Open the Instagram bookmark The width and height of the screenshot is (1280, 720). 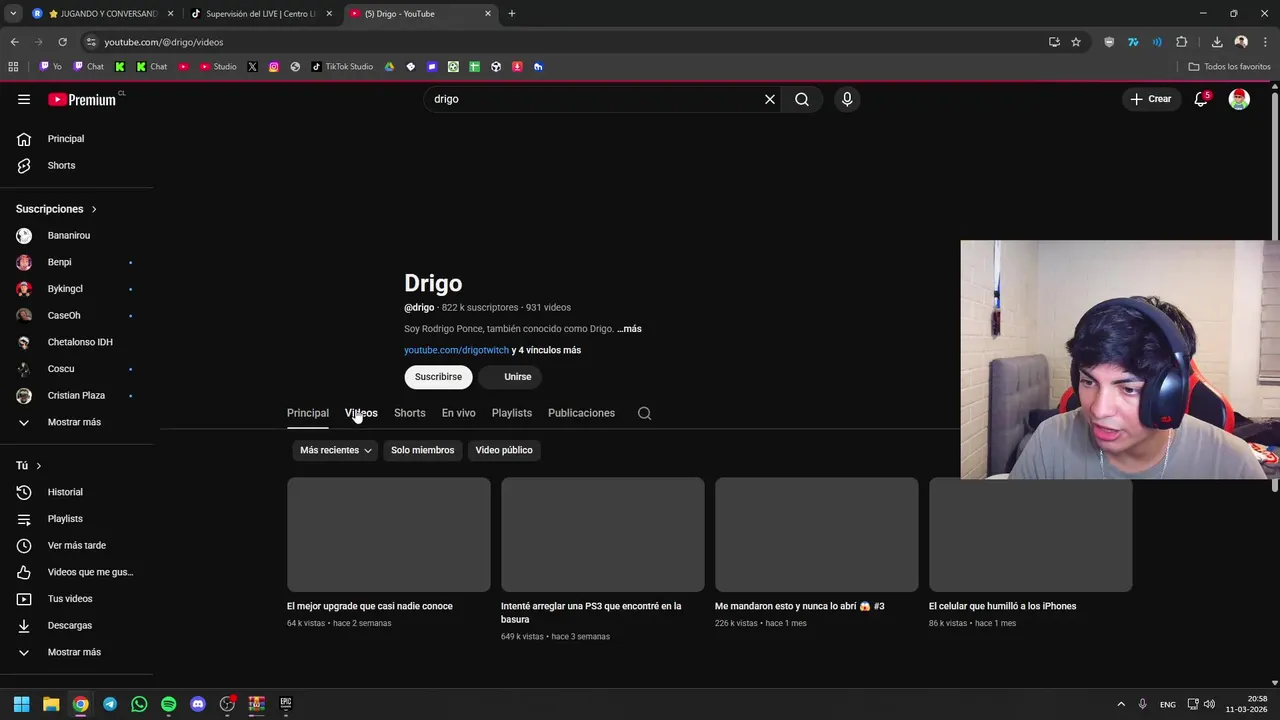click(274, 67)
